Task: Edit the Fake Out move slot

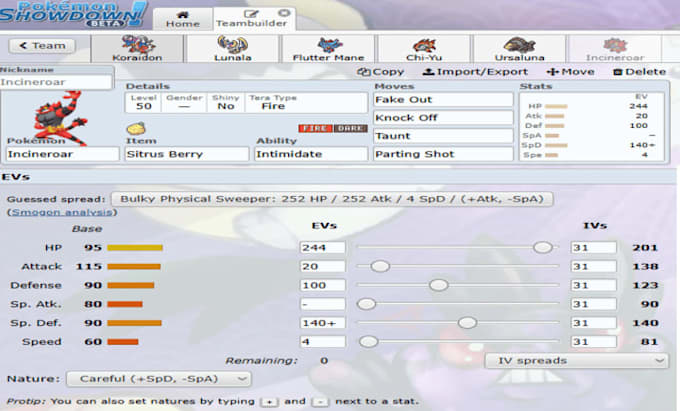Action: [x=443, y=100]
